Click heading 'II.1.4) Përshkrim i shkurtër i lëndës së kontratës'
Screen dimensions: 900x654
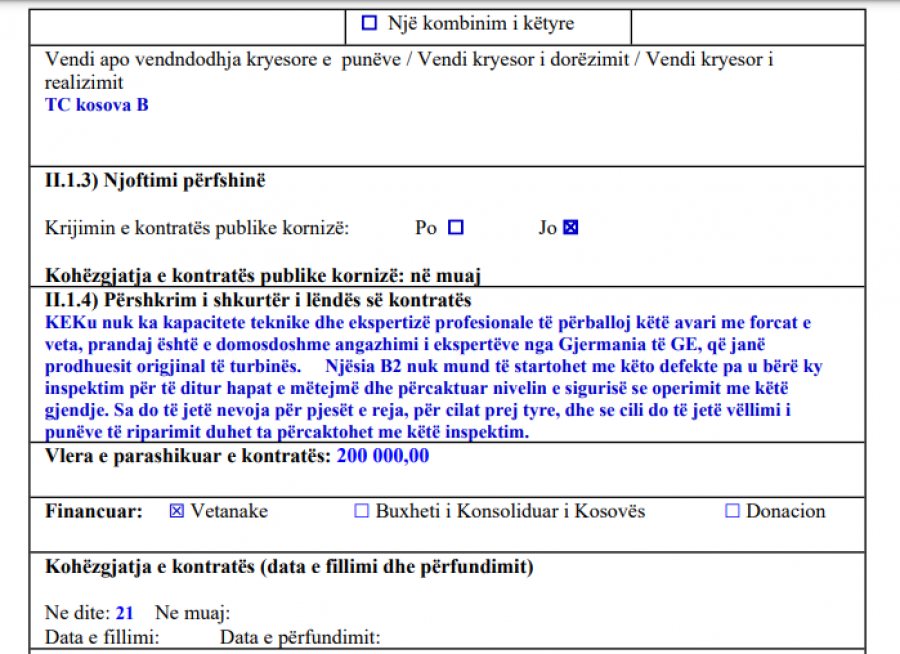click(258, 300)
